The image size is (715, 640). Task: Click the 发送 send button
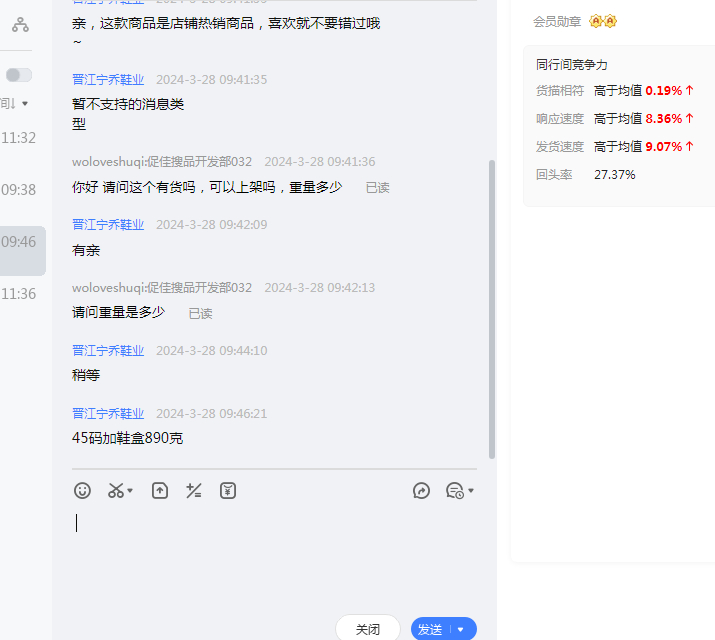click(430, 629)
